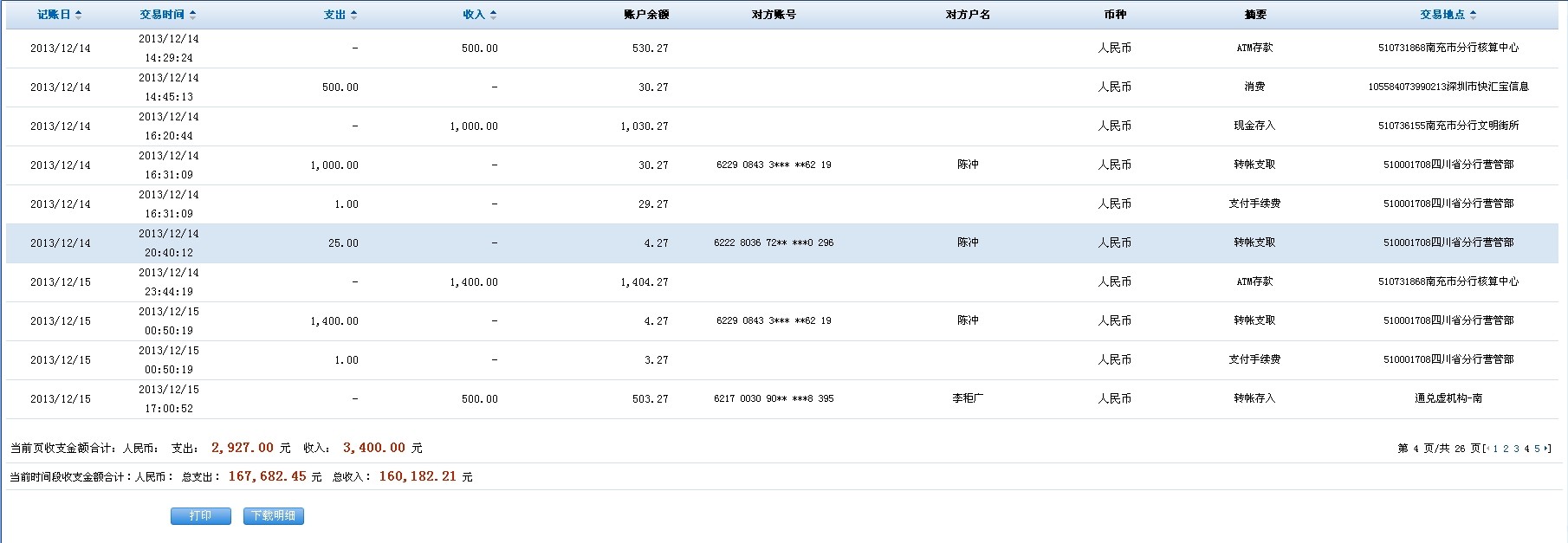Click 人民币 currency in 14:45:13 row
Screen dimensions: 1568x543
(1115, 87)
